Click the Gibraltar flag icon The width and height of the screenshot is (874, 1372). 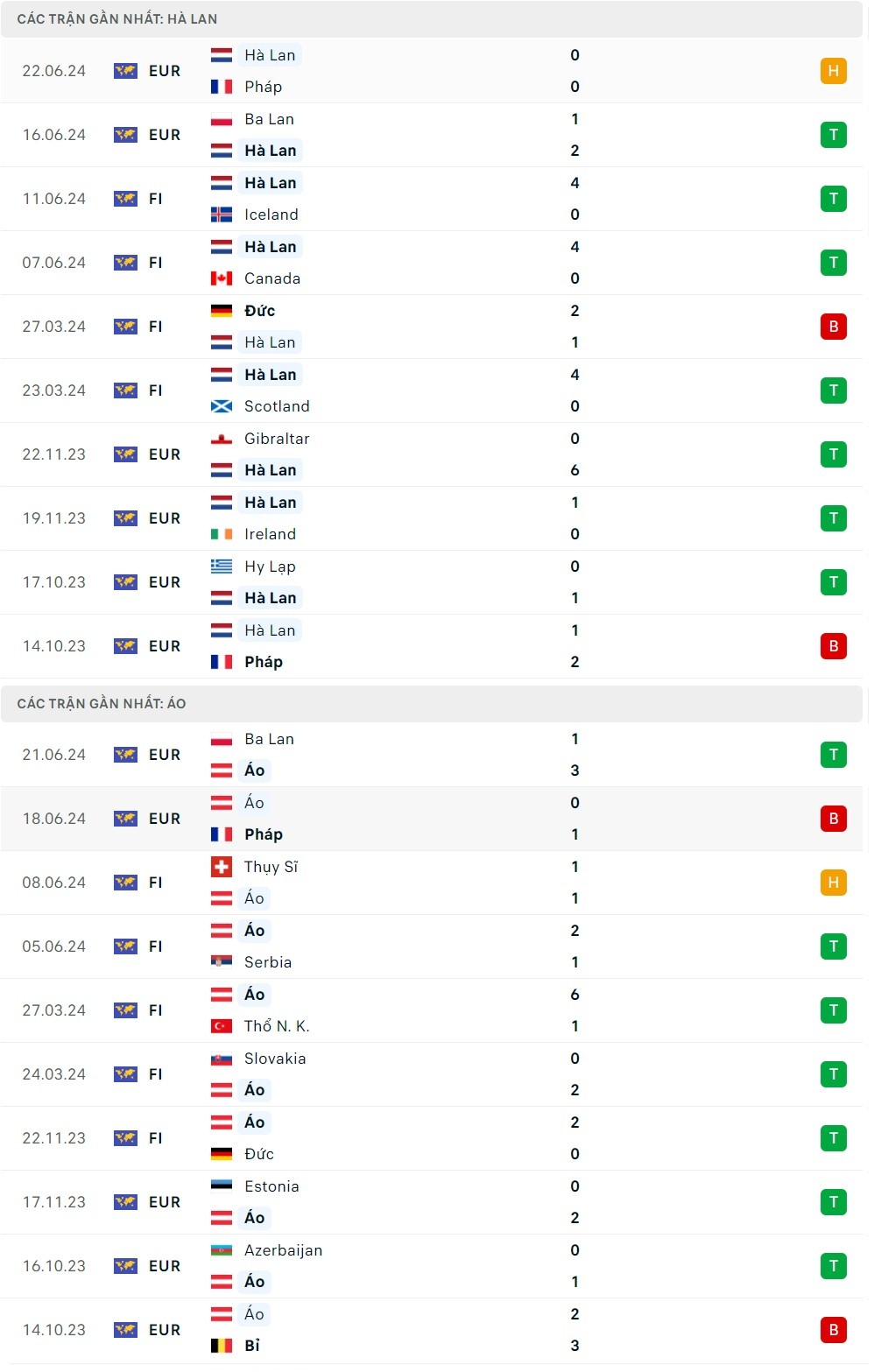coord(222,439)
